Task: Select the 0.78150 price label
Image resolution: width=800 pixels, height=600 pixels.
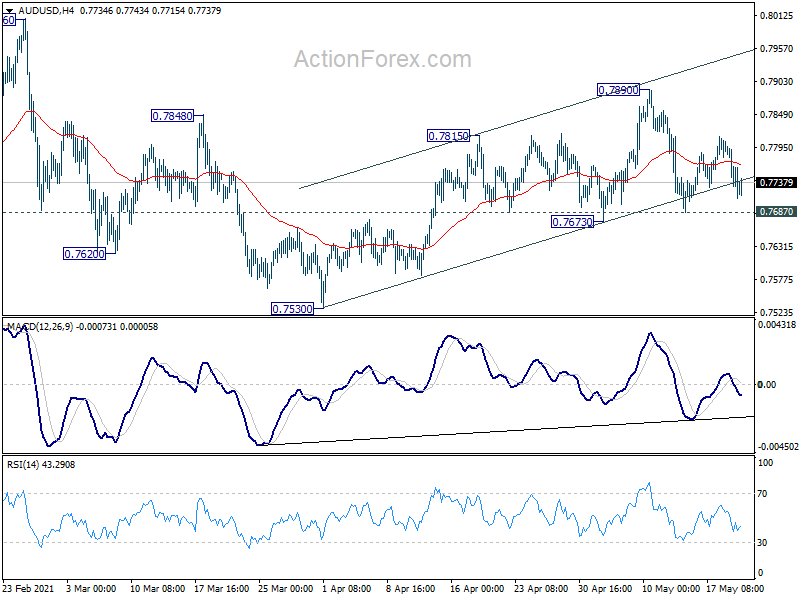Action: (x=448, y=136)
